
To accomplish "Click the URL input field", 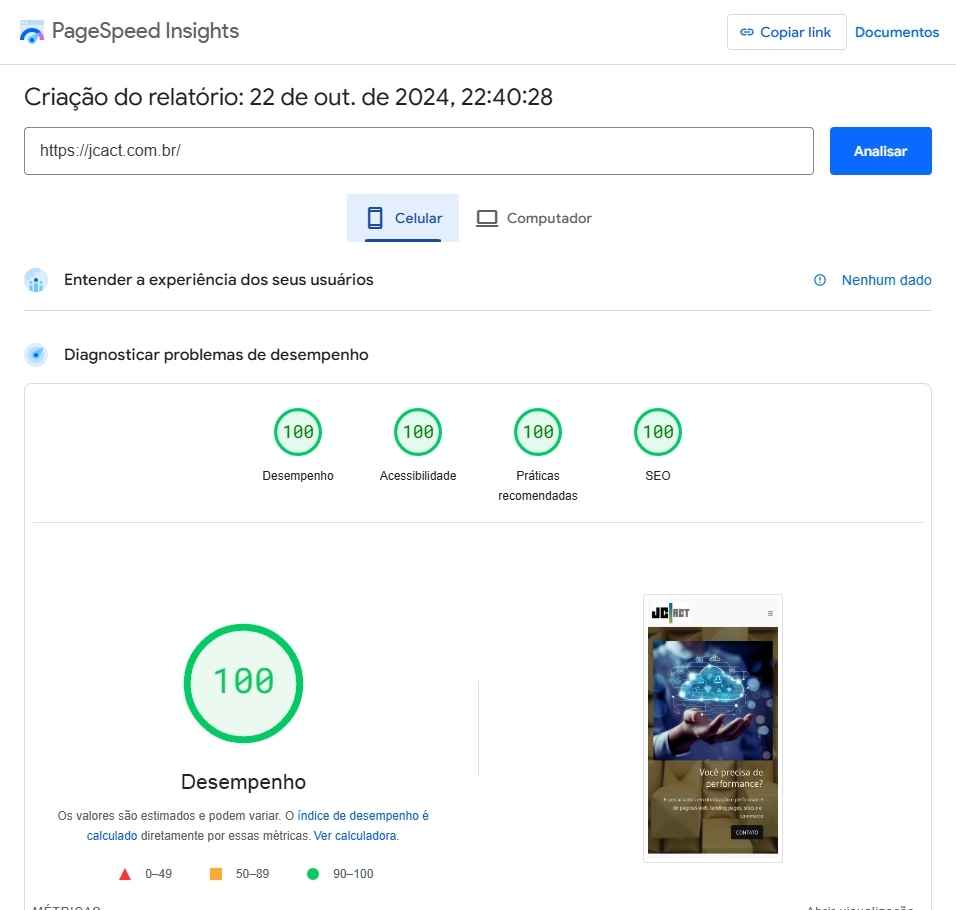I will [418, 151].
